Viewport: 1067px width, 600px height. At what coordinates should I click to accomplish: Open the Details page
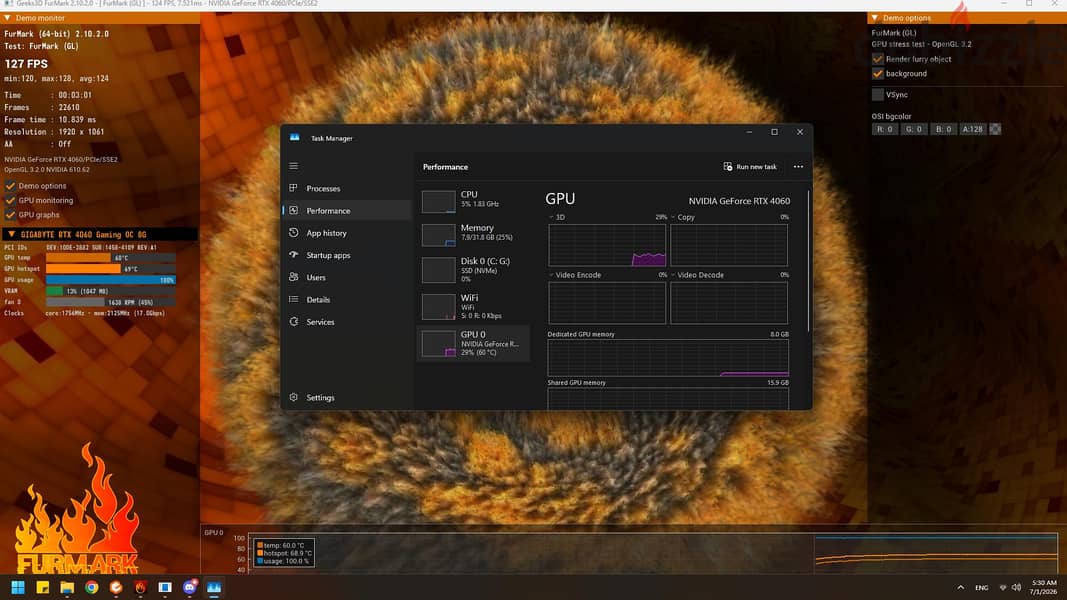click(x=318, y=300)
